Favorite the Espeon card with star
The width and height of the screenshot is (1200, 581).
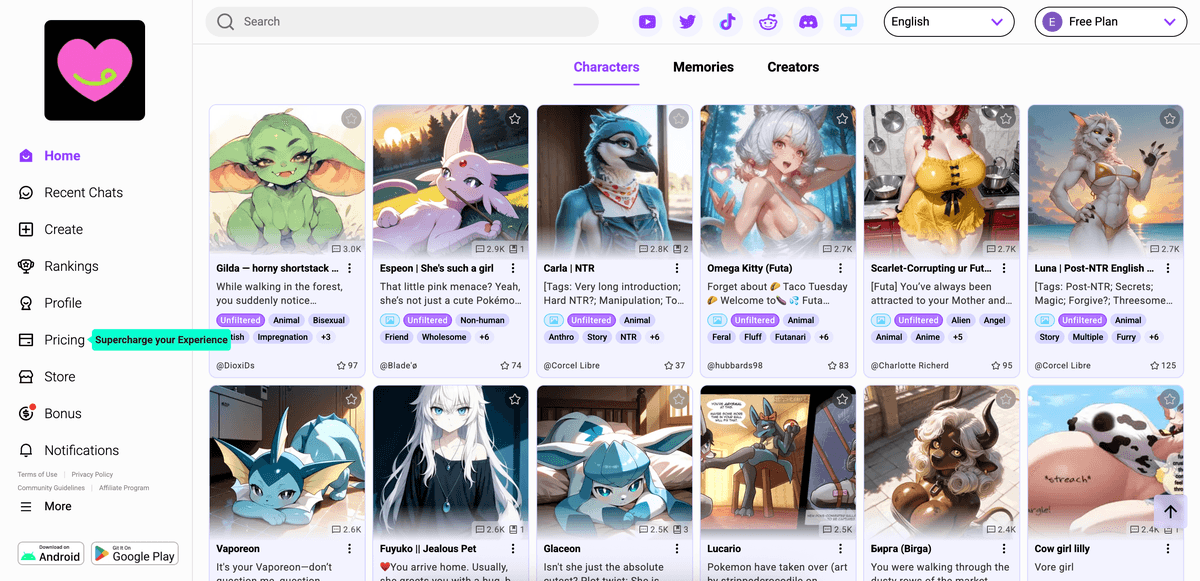(x=515, y=119)
